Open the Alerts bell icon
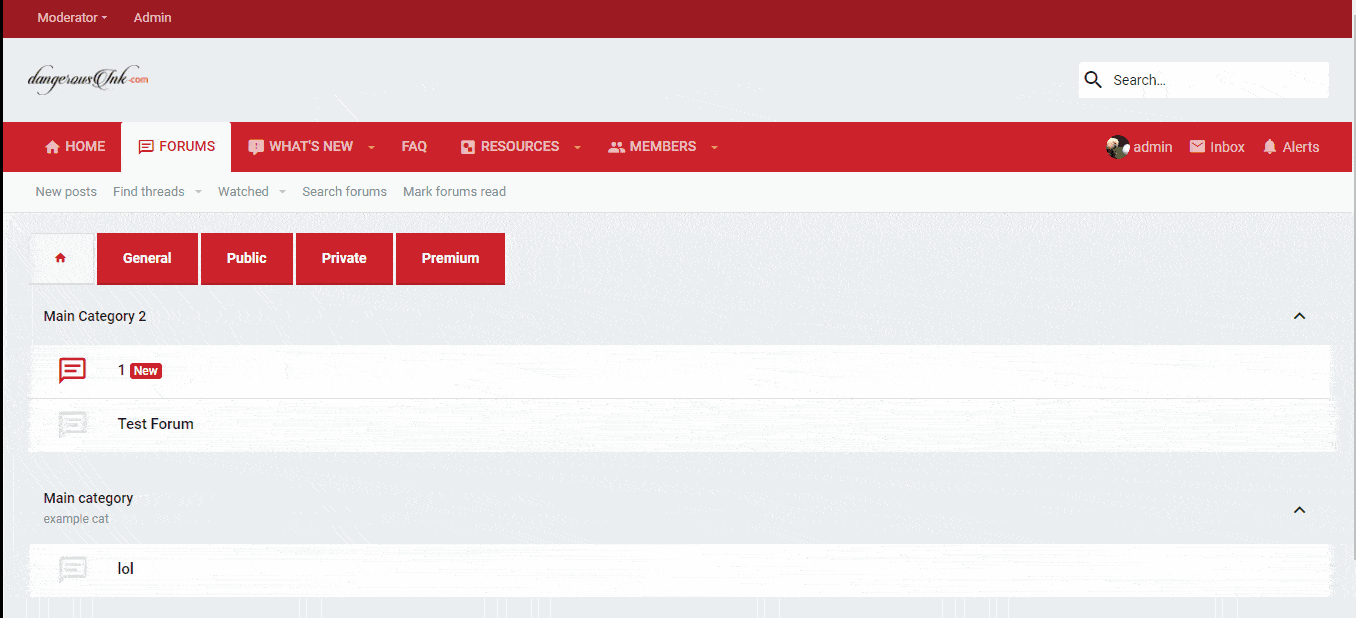1356x618 pixels. pyautogui.click(x=1270, y=147)
